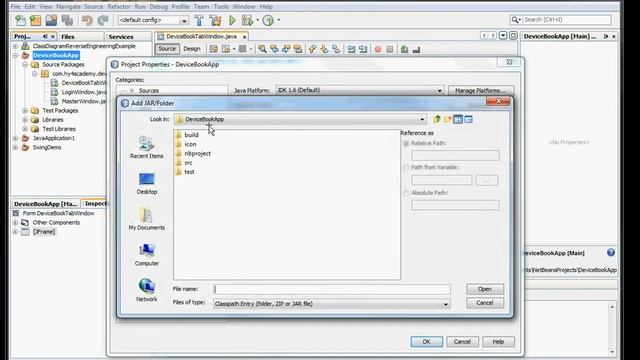Open Desktop in file chooser sidebar

click(x=147, y=183)
